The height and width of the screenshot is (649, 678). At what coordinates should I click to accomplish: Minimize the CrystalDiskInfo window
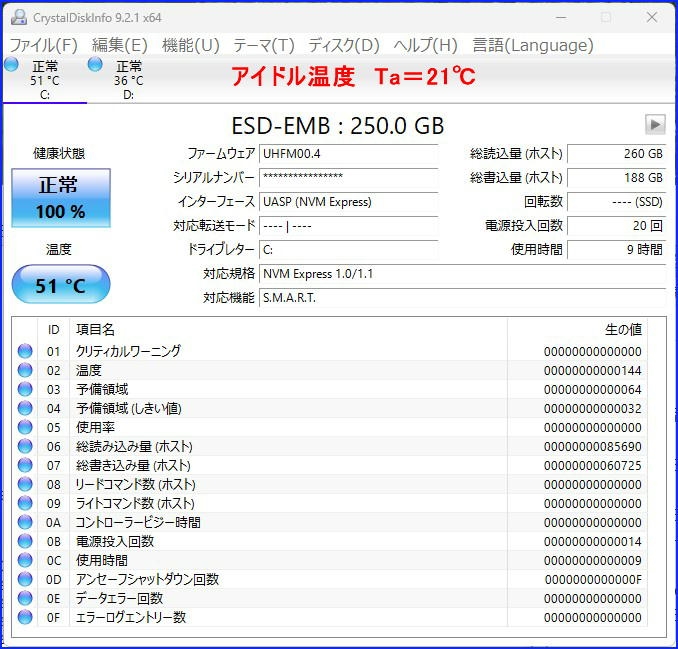[561, 17]
